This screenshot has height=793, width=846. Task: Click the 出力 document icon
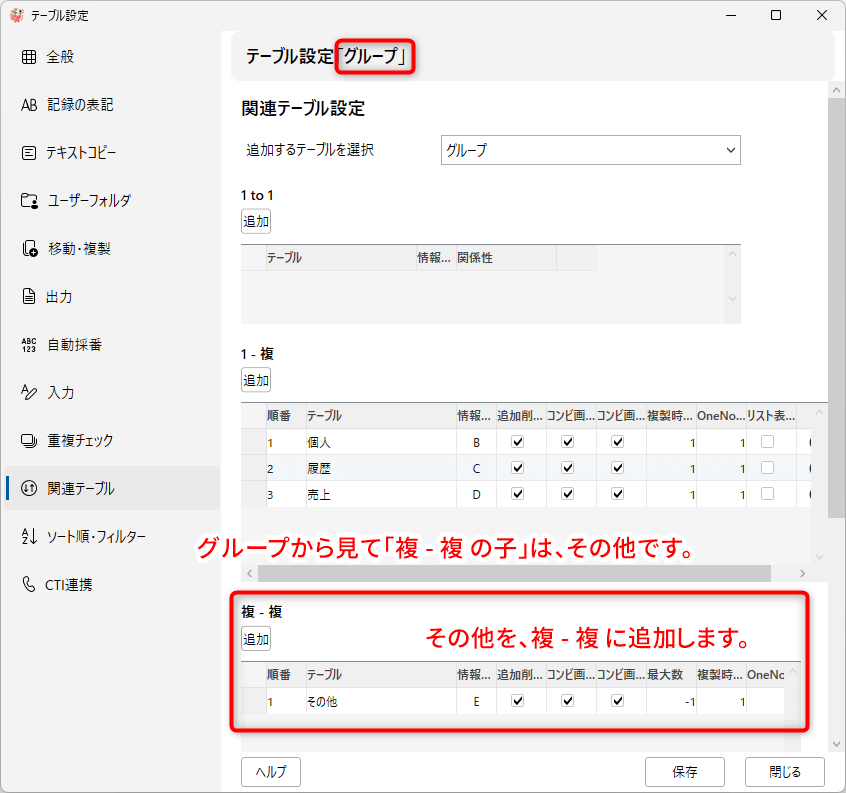click(29, 297)
